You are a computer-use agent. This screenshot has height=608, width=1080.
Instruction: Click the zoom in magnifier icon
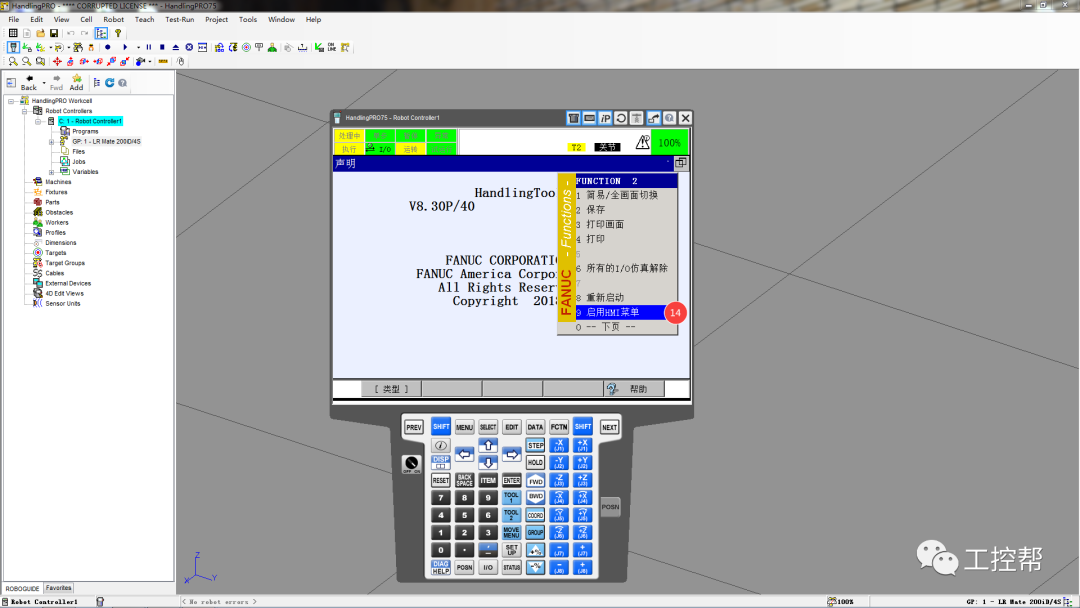(13, 61)
